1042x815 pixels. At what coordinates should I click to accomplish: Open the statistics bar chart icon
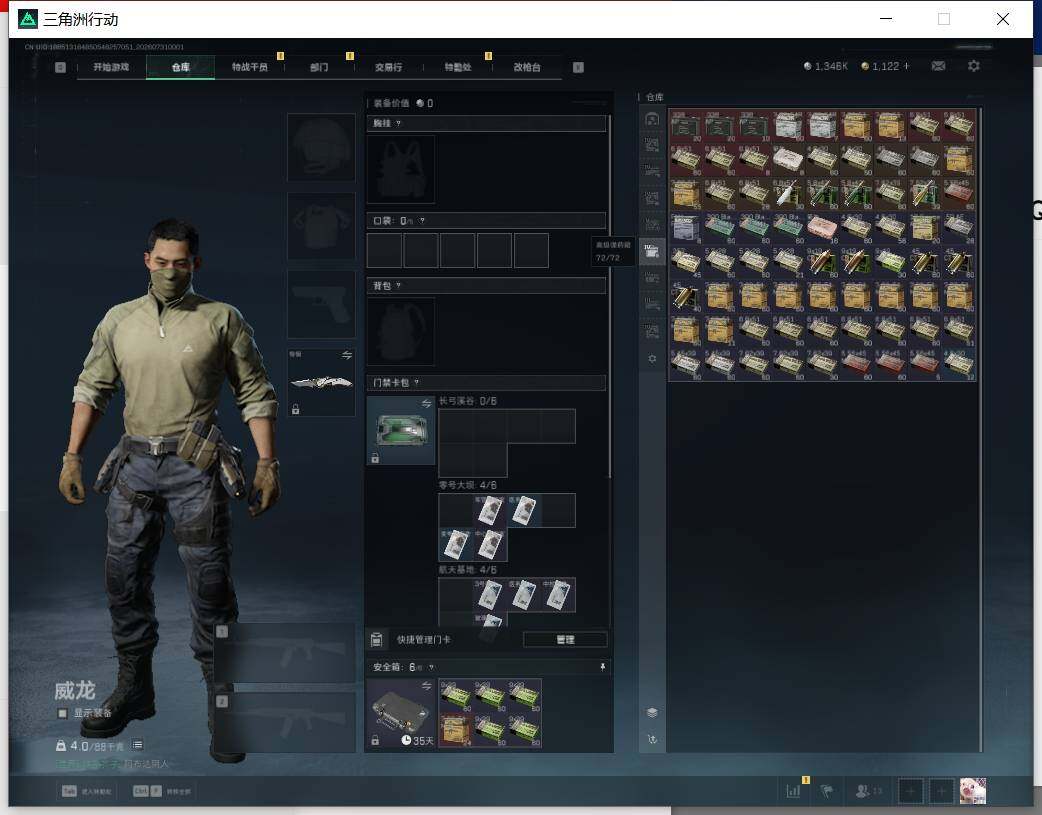coord(793,791)
